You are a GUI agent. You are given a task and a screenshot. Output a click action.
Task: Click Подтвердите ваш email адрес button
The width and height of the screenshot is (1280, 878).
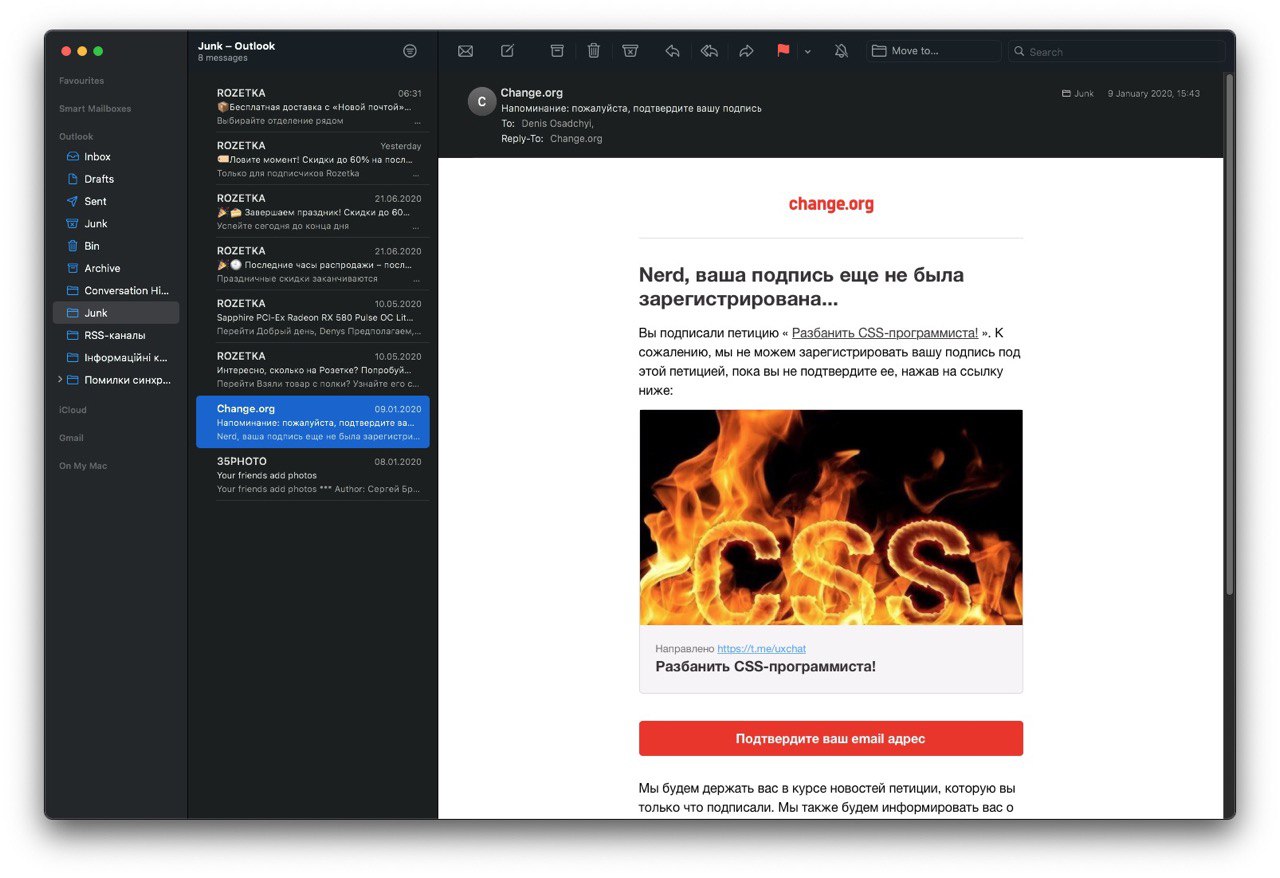coord(831,739)
